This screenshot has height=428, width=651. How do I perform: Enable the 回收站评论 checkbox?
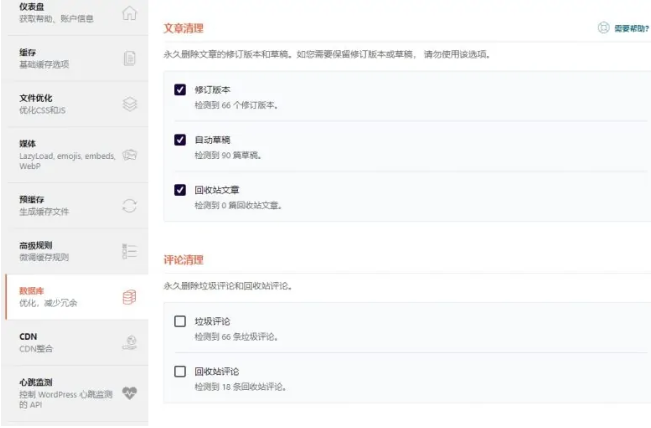click(x=180, y=371)
